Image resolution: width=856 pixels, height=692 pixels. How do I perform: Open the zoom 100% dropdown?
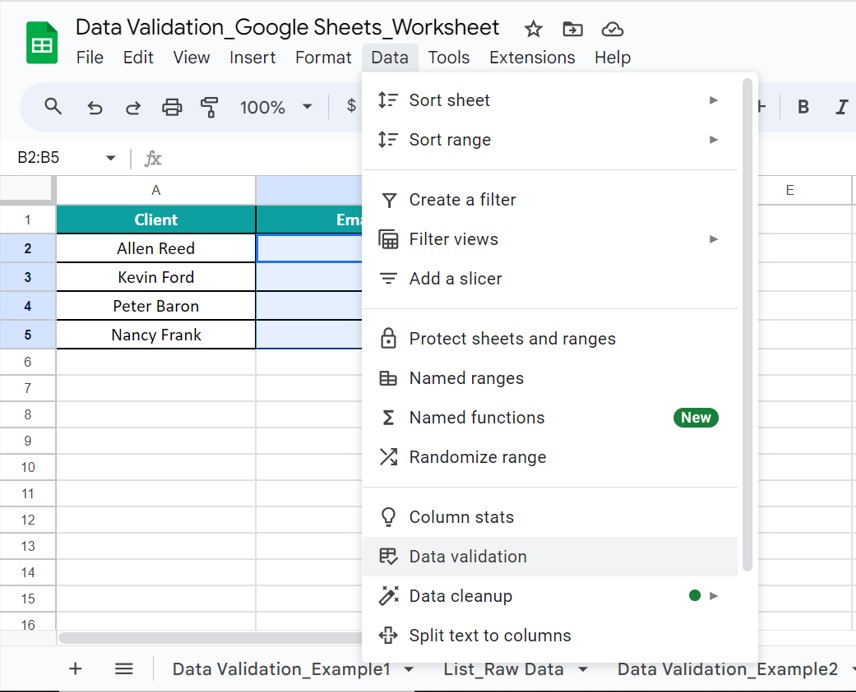point(276,107)
